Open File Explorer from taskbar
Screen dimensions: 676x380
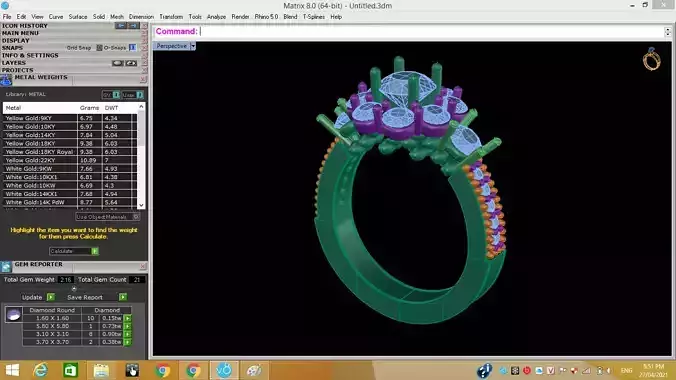tap(101, 371)
